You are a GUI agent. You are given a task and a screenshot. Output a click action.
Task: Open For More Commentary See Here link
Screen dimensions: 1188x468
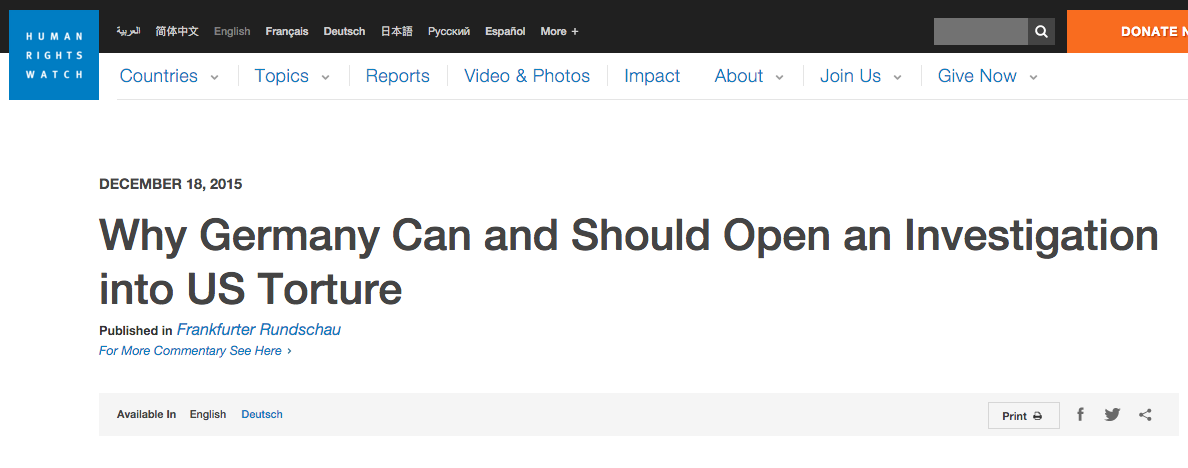(x=195, y=351)
